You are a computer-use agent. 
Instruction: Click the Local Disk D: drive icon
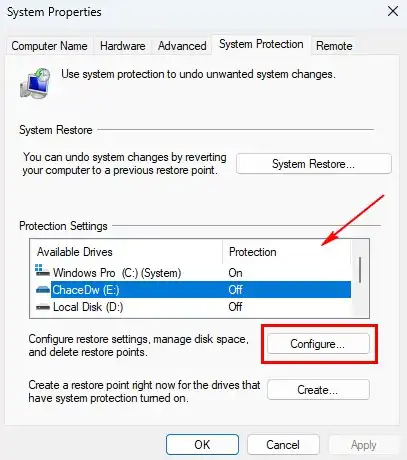[43, 307]
